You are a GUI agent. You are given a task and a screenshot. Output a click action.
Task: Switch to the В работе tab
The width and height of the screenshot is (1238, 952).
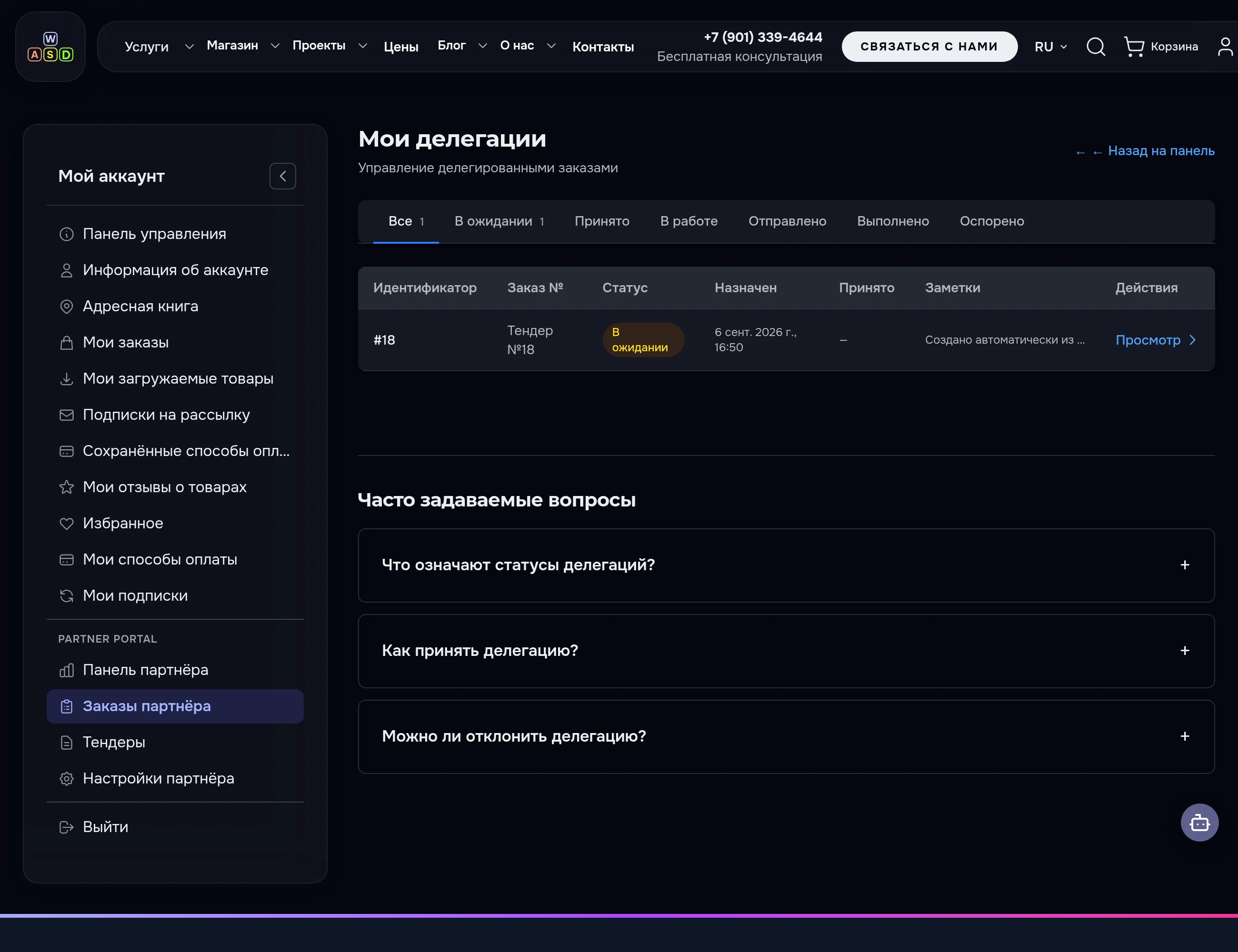689,221
